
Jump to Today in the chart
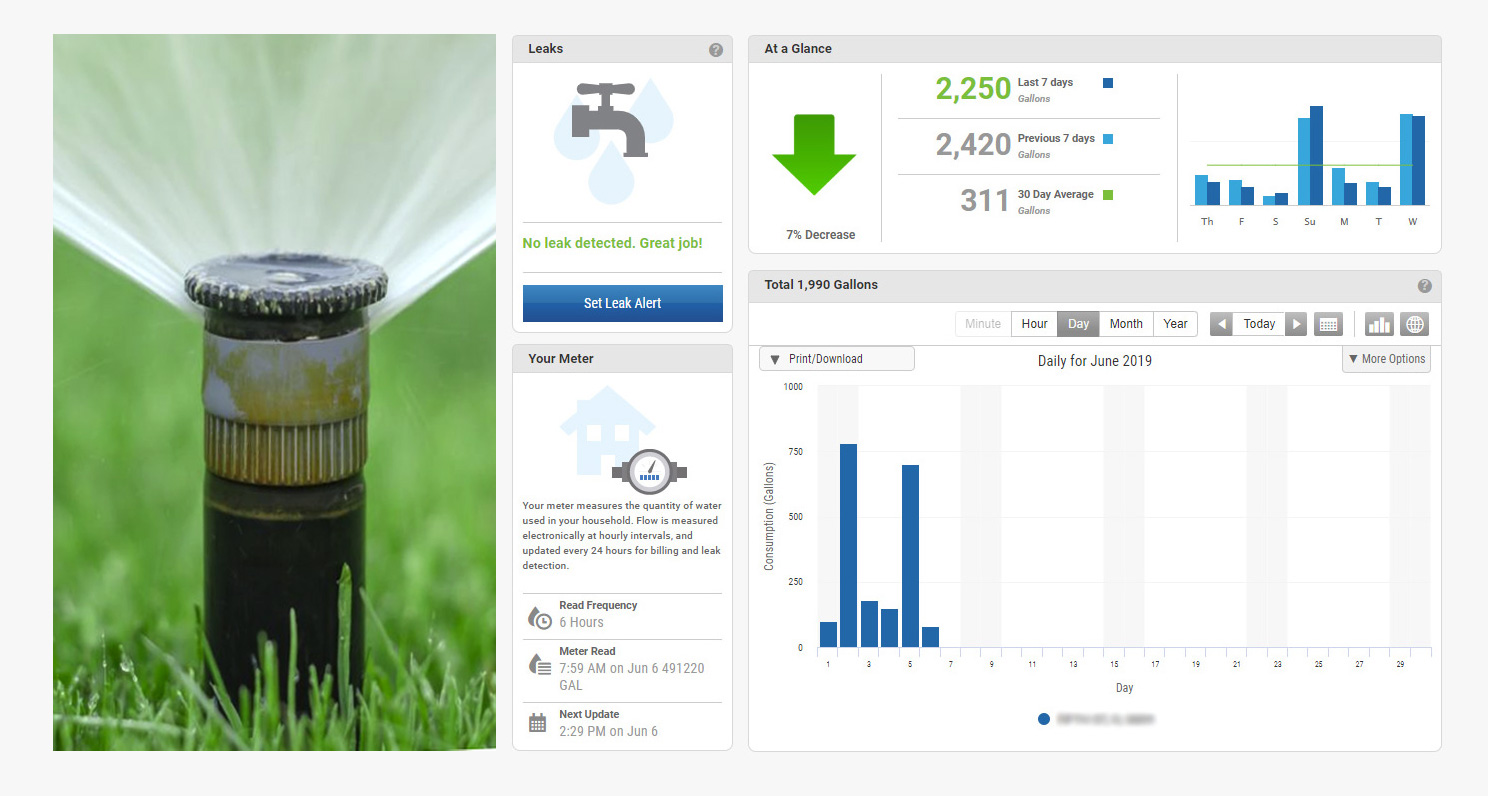click(x=1259, y=324)
